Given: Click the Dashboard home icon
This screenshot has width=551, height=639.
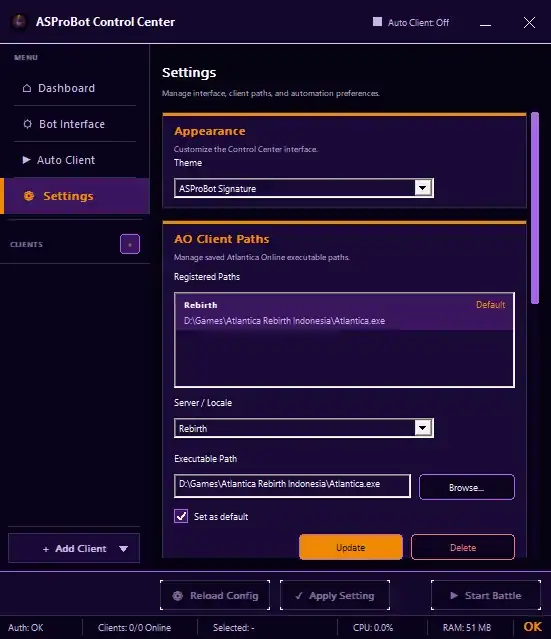Looking at the screenshot, I should tap(27, 88).
